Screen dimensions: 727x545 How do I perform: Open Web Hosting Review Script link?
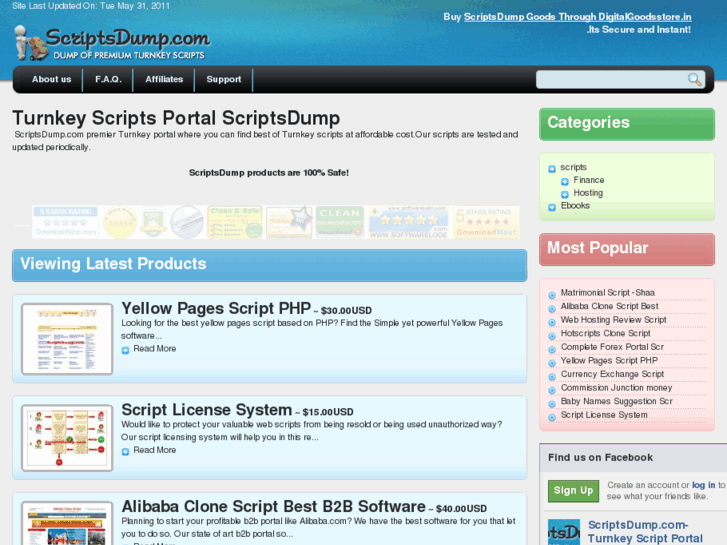coord(613,320)
